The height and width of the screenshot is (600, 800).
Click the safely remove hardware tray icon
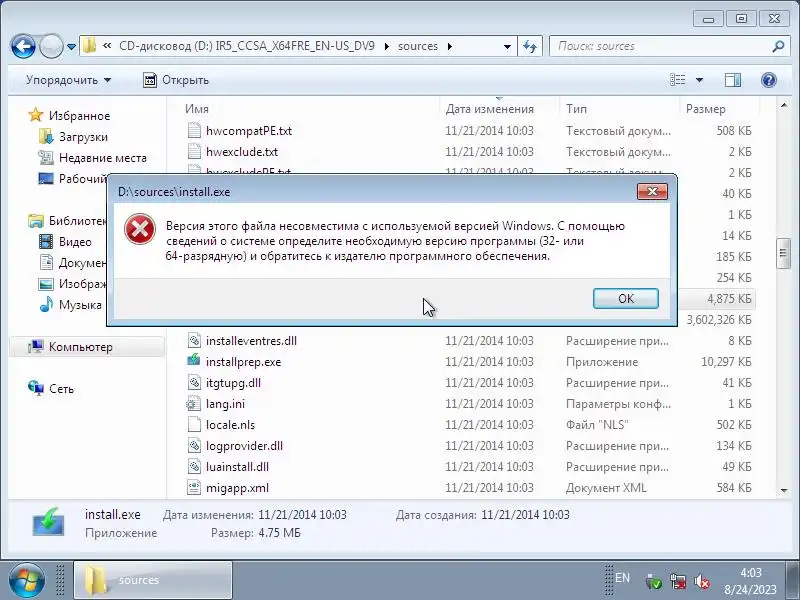coord(654,581)
